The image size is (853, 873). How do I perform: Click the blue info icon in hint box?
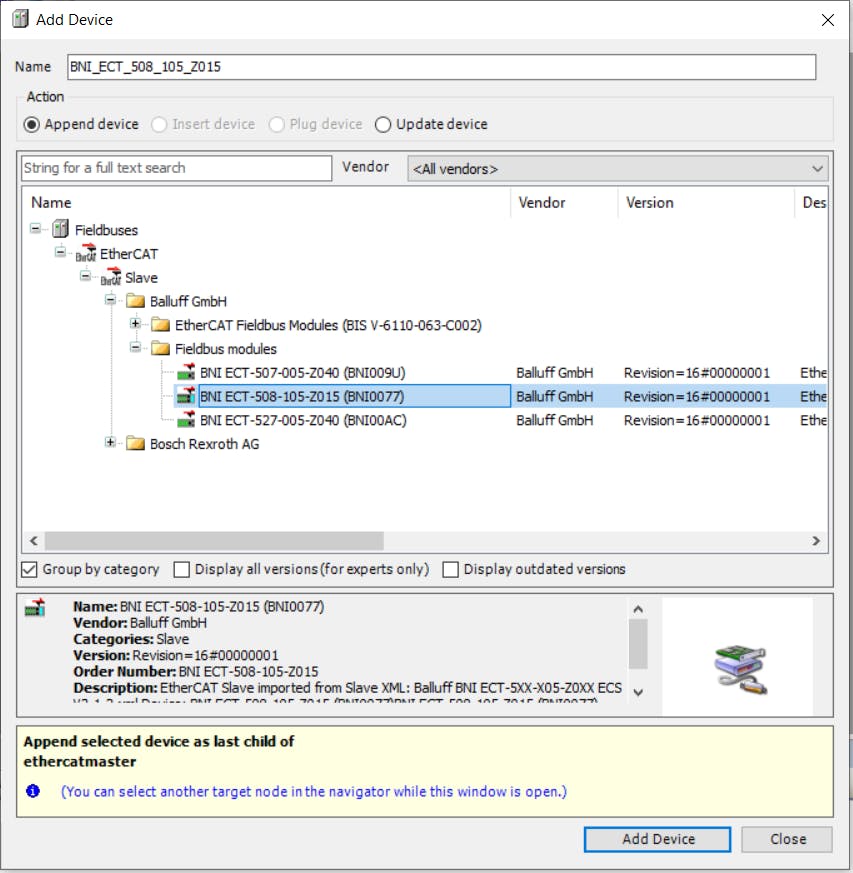33,791
